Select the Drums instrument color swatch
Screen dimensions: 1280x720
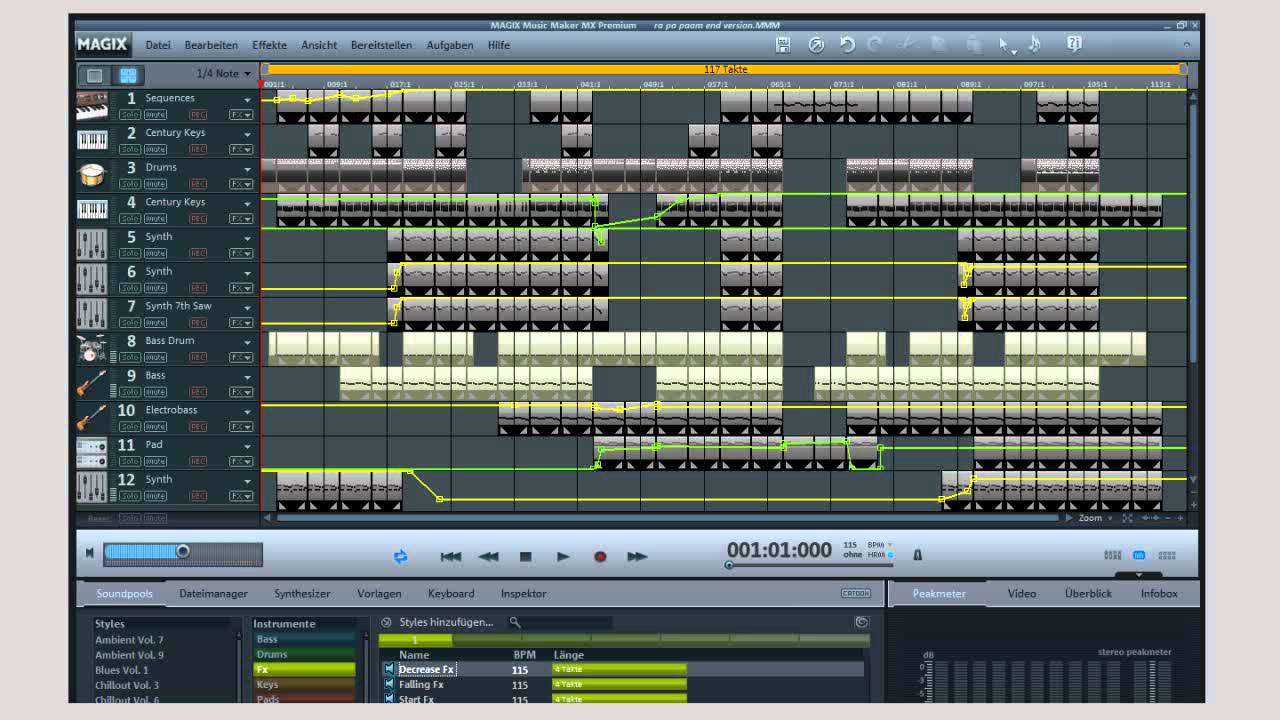[x=304, y=654]
